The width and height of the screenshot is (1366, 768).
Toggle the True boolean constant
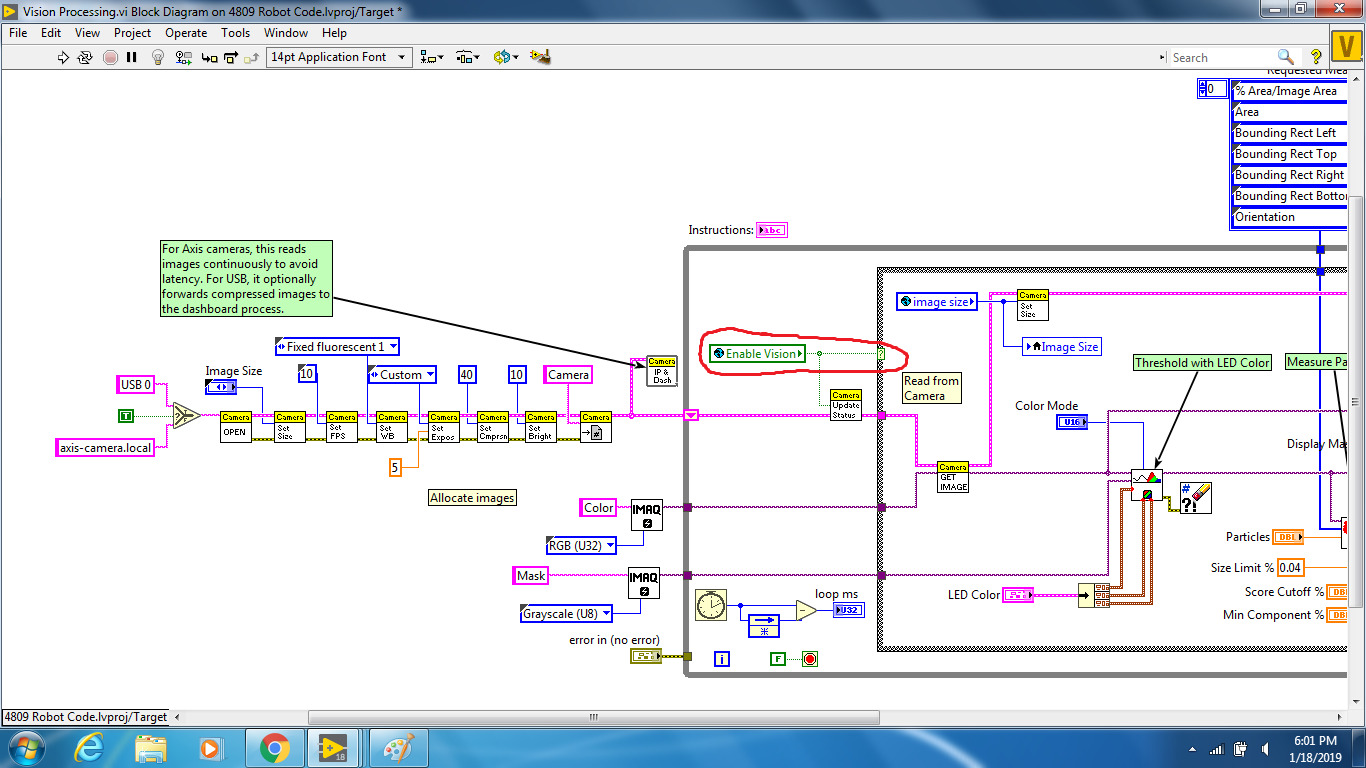[x=126, y=415]
